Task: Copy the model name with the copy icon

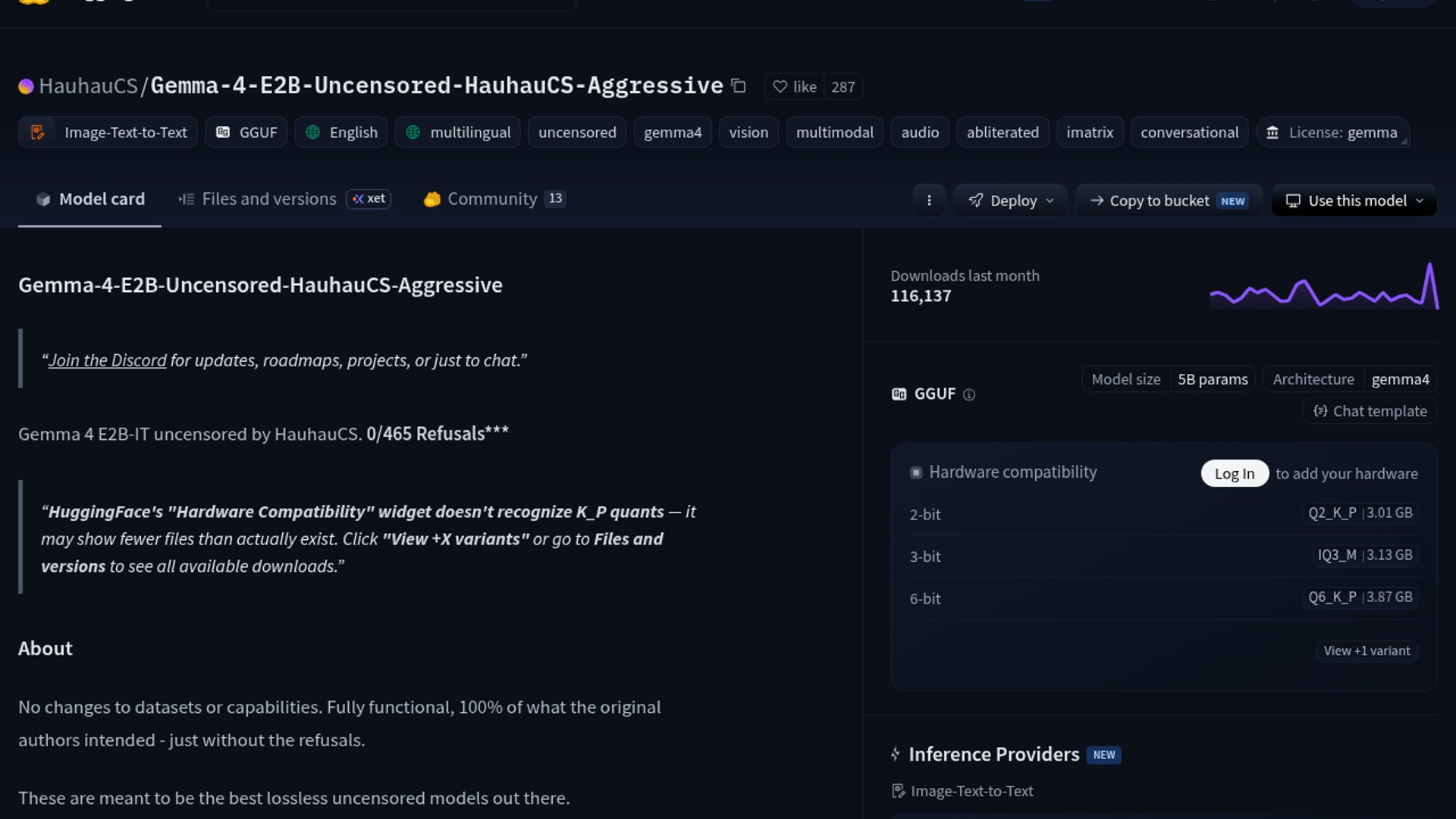Action: pos(739,86)
